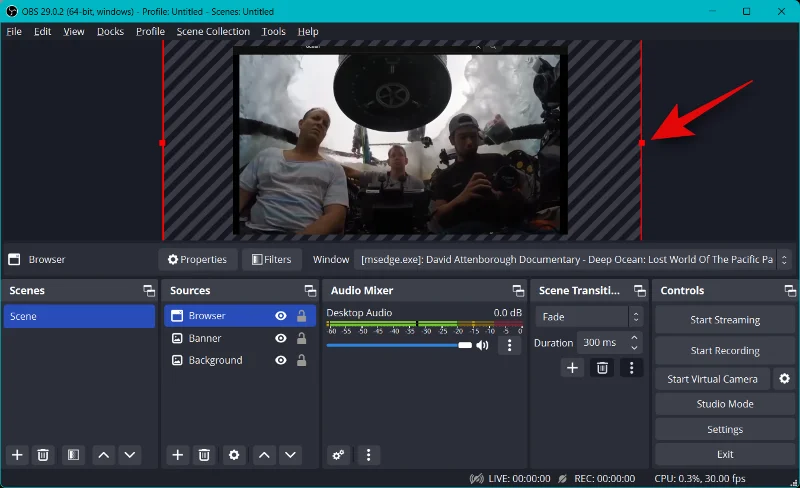800x488 pixels.
Task: Open the Tools menu
Action: (x=273, y=31)
